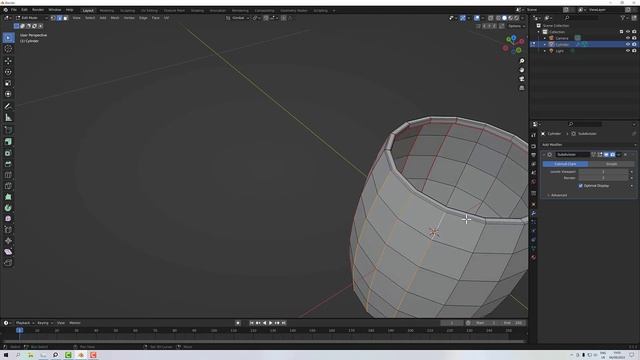Select the Poly Build tool

coord(8,197)
